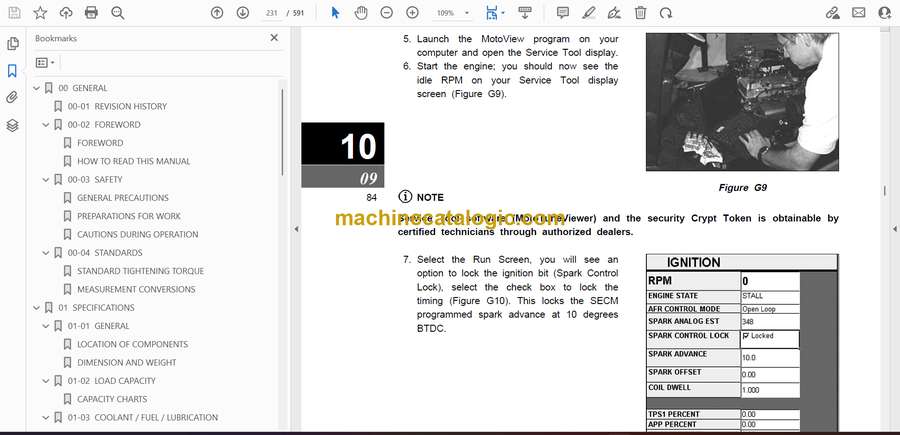Close the Bookmarks panel
900x435 pixels.
click(x=274, y=38)
